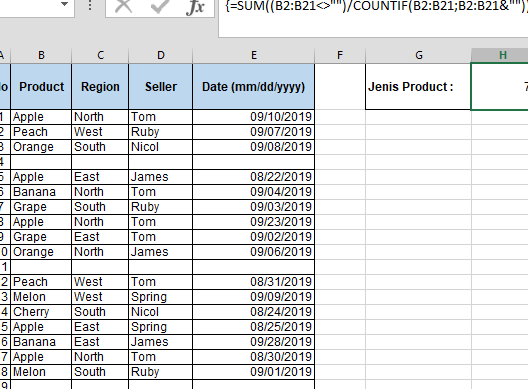The image size is (528, 389).
Task: Click Seller cell Ruby in 09/01/2019 row
Action: [x=161, y=372]
